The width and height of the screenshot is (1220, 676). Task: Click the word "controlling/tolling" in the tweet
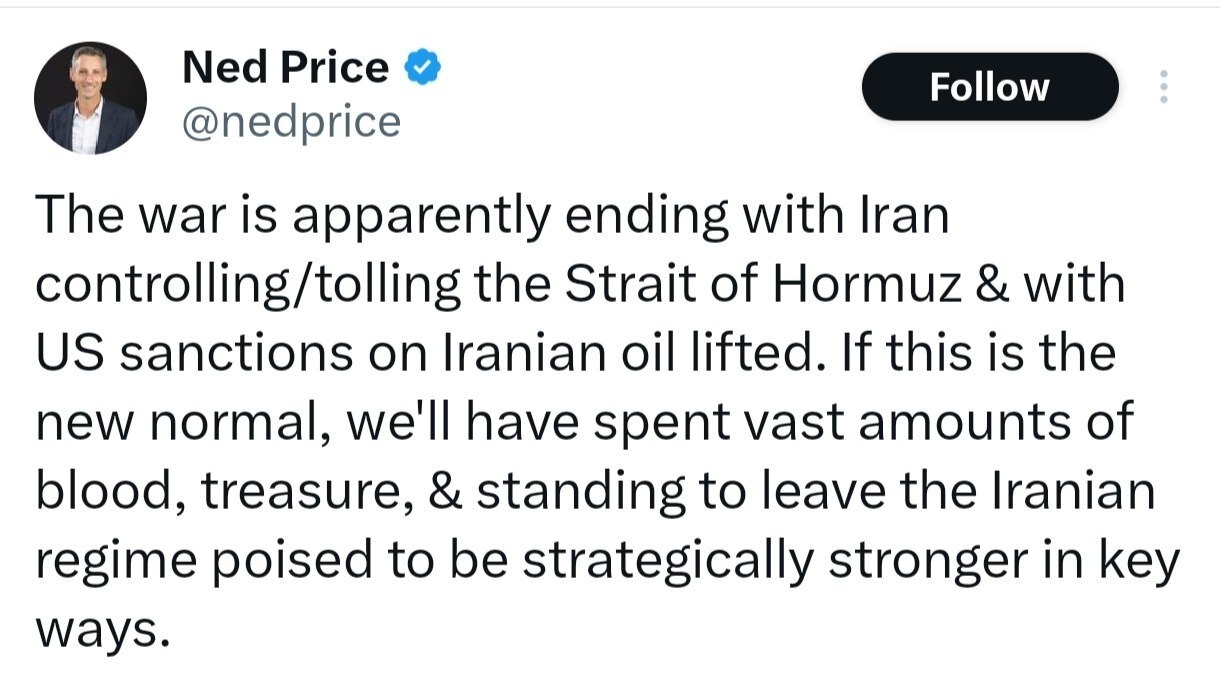[249, 285]
